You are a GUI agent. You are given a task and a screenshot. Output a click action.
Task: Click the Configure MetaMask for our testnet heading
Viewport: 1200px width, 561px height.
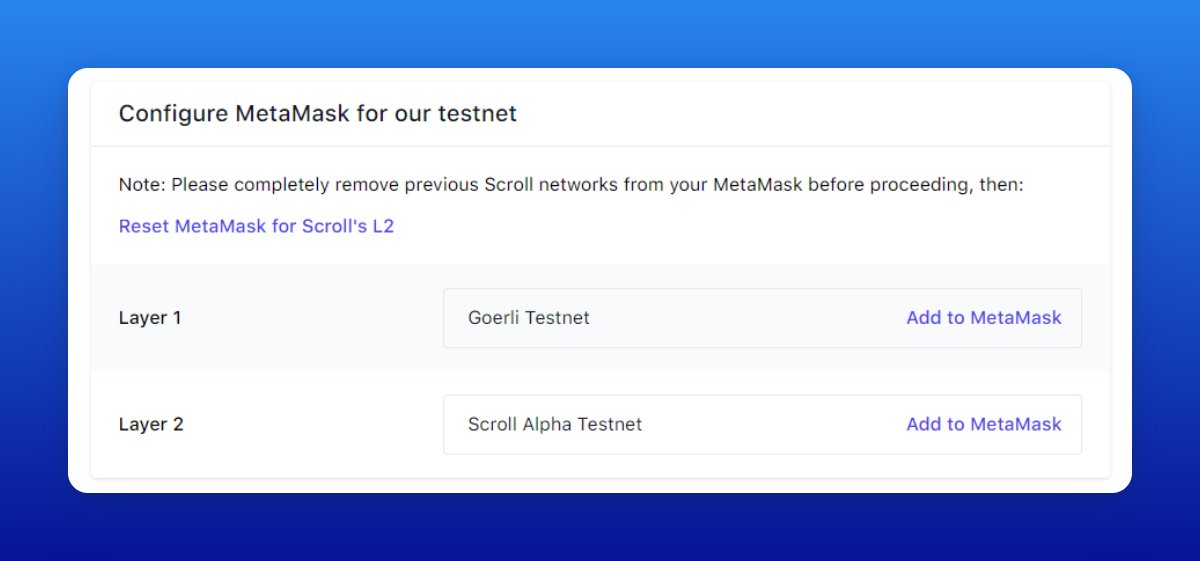pyautogui.click(x=318, y=114)
